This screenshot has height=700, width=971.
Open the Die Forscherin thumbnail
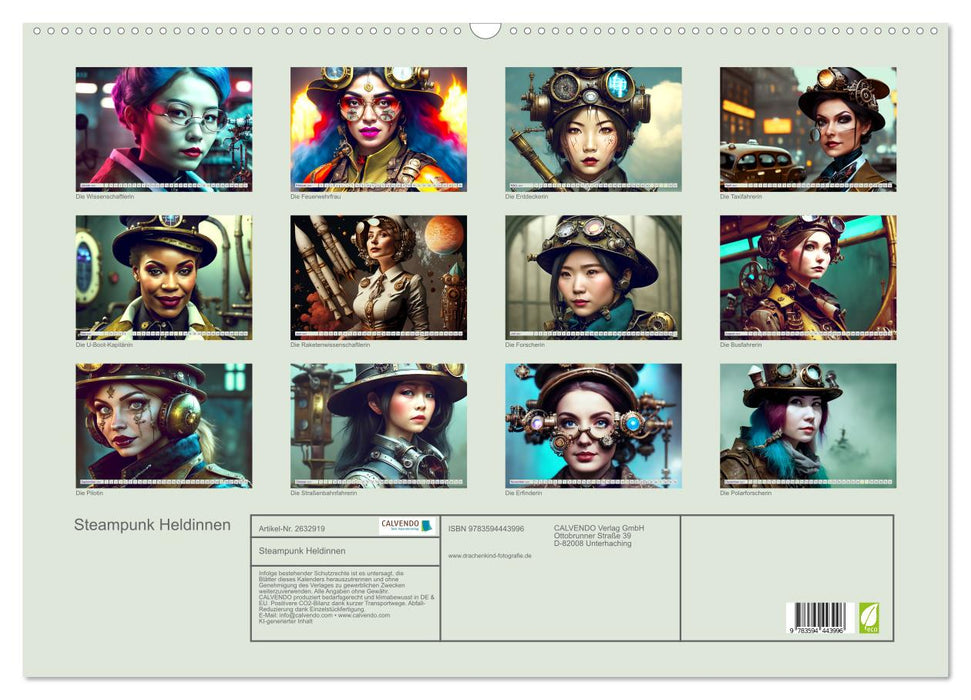593,278
